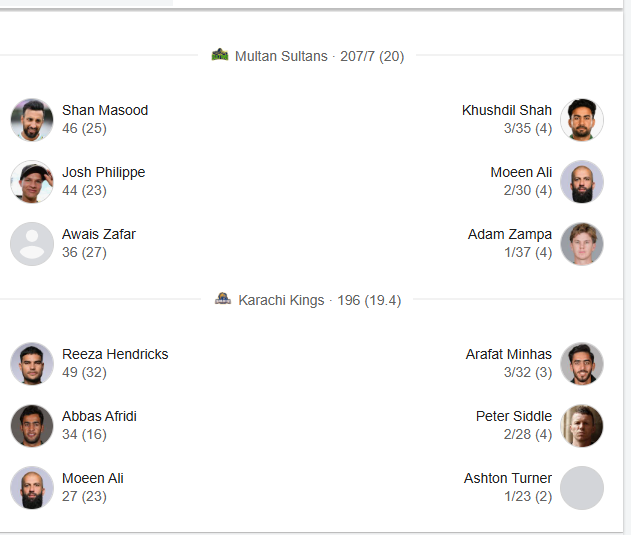Screen dimensions: 631x535
Task: Open Peter Siddle's player photo
Action: 582,426
